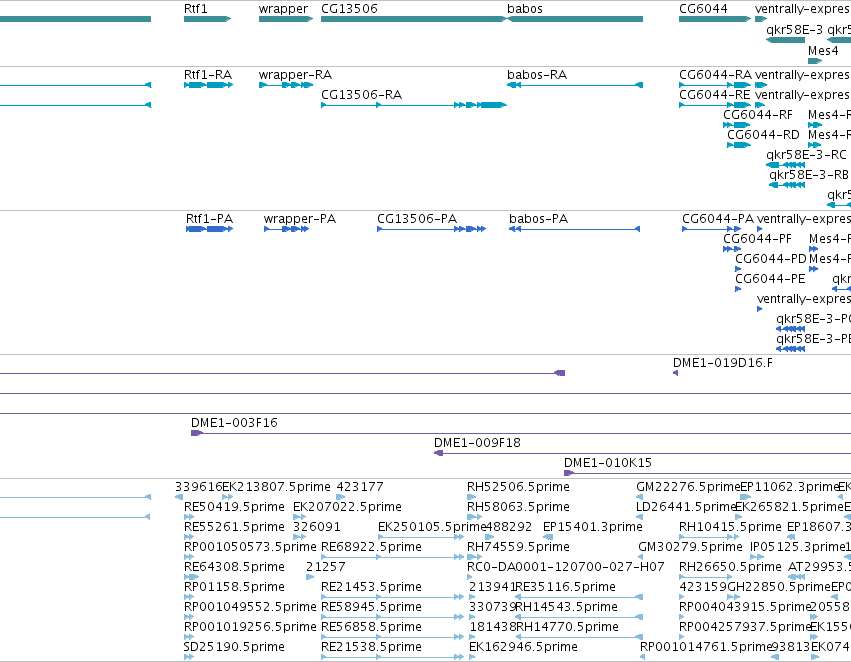Select the wrapper-RA transcript label
This screenshot has width=851, height=662.
(x=295, y=75)
